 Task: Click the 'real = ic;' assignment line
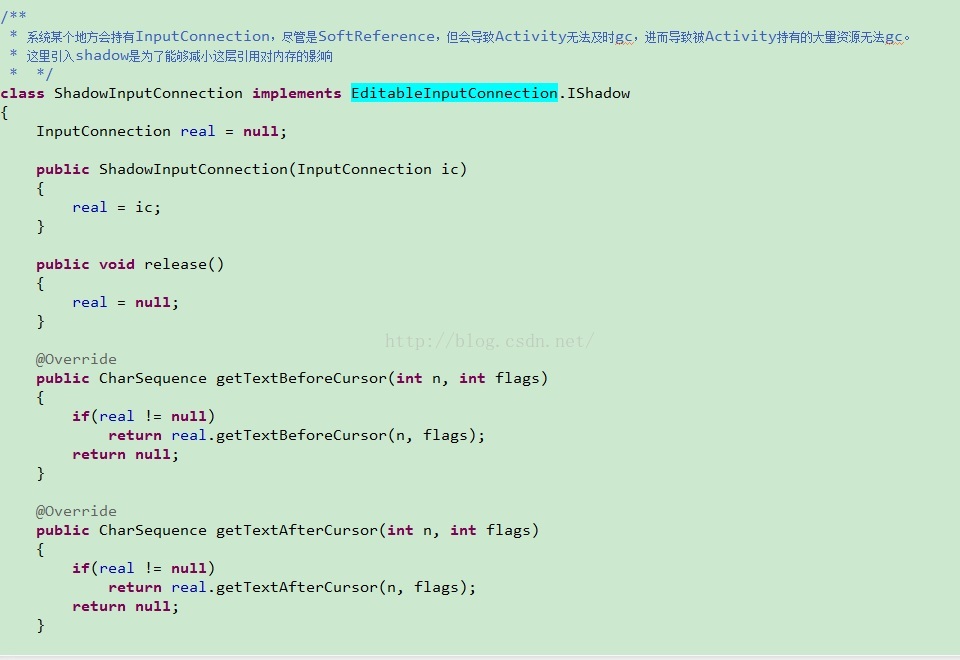click(116, 207)
